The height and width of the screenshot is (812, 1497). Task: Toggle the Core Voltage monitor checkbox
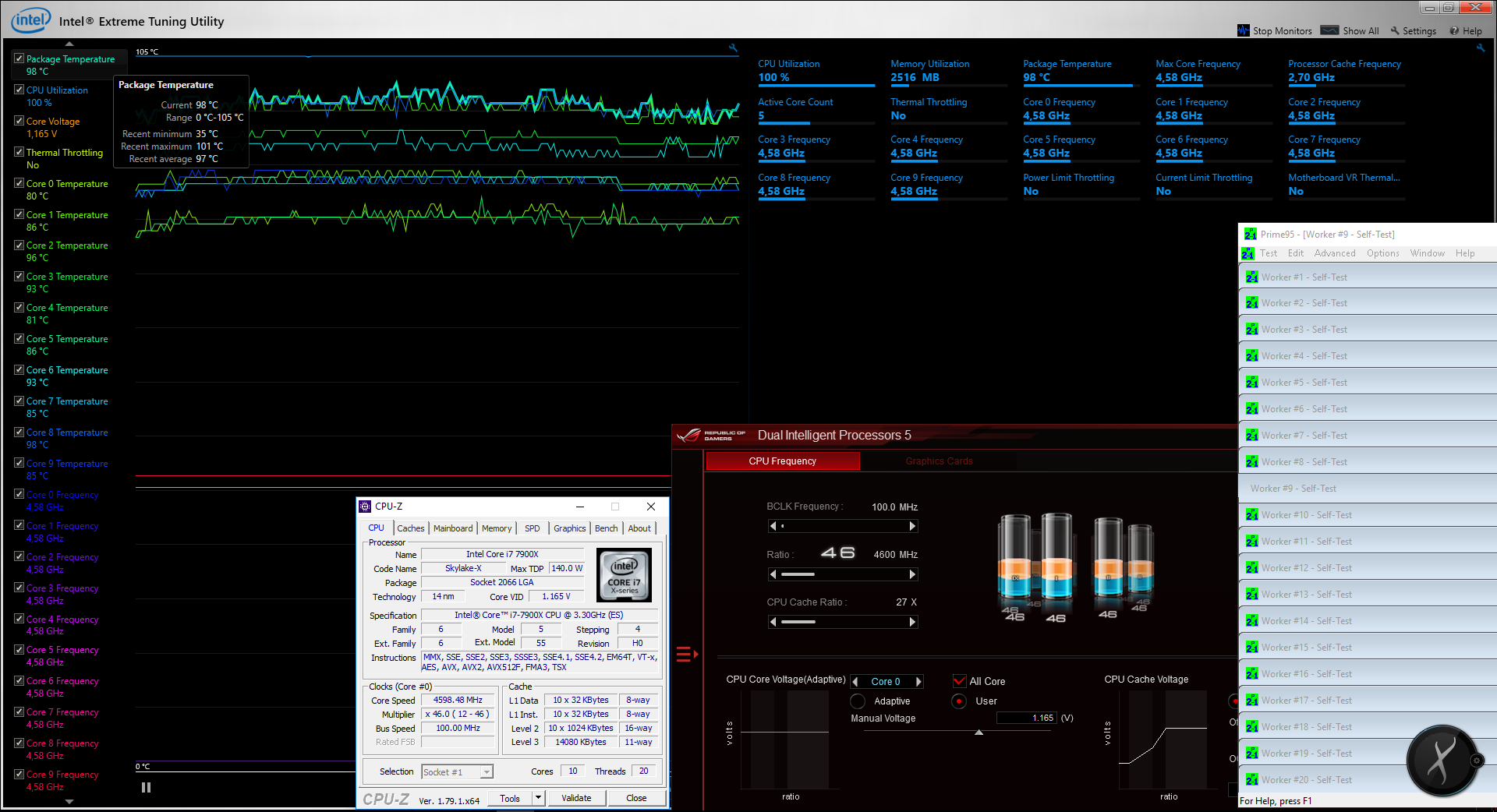(19, 121)
